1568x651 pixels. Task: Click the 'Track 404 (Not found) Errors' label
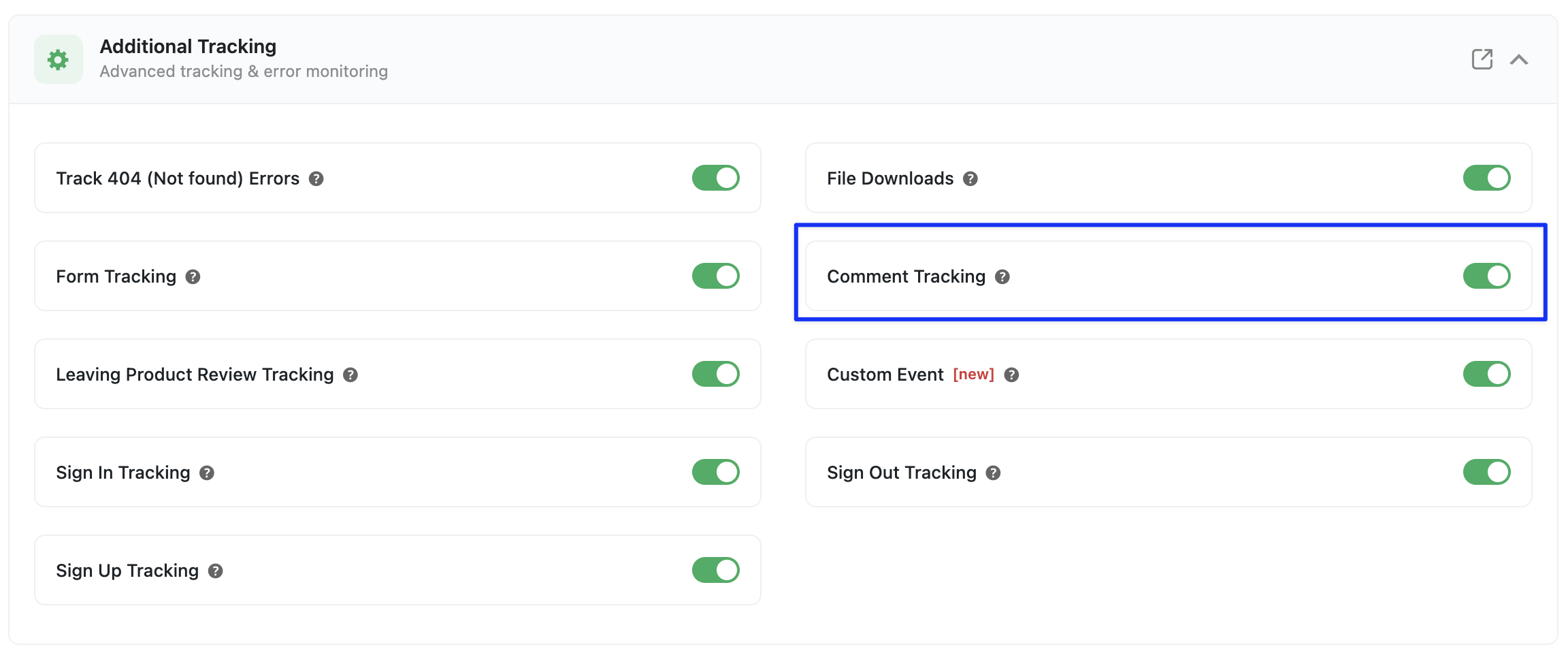point(178,178)
